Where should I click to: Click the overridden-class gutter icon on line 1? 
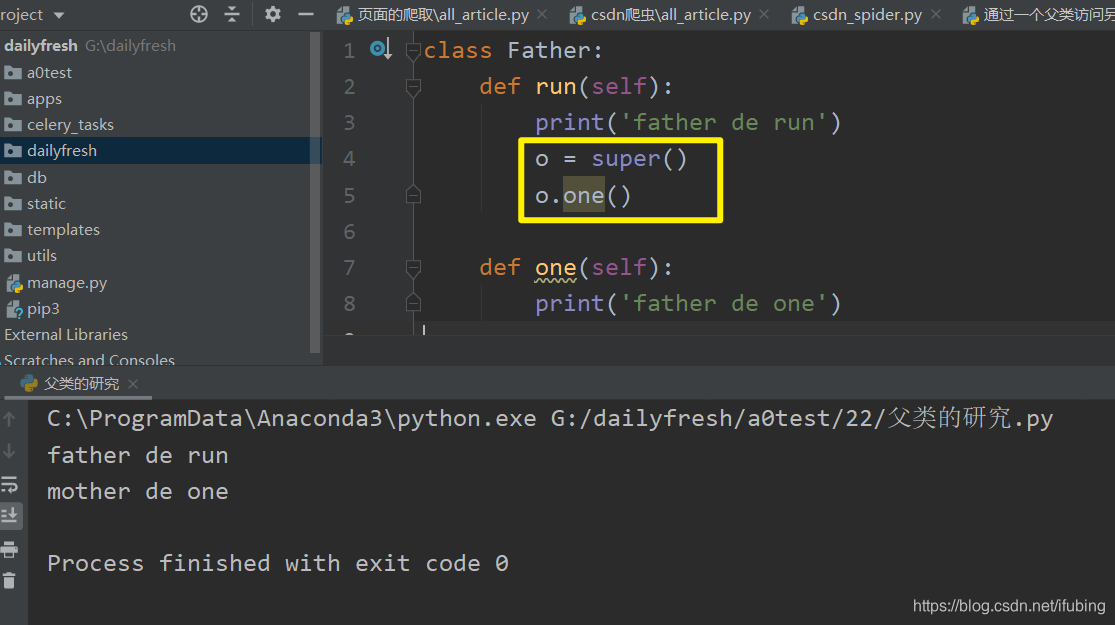(x=380, y=49)
